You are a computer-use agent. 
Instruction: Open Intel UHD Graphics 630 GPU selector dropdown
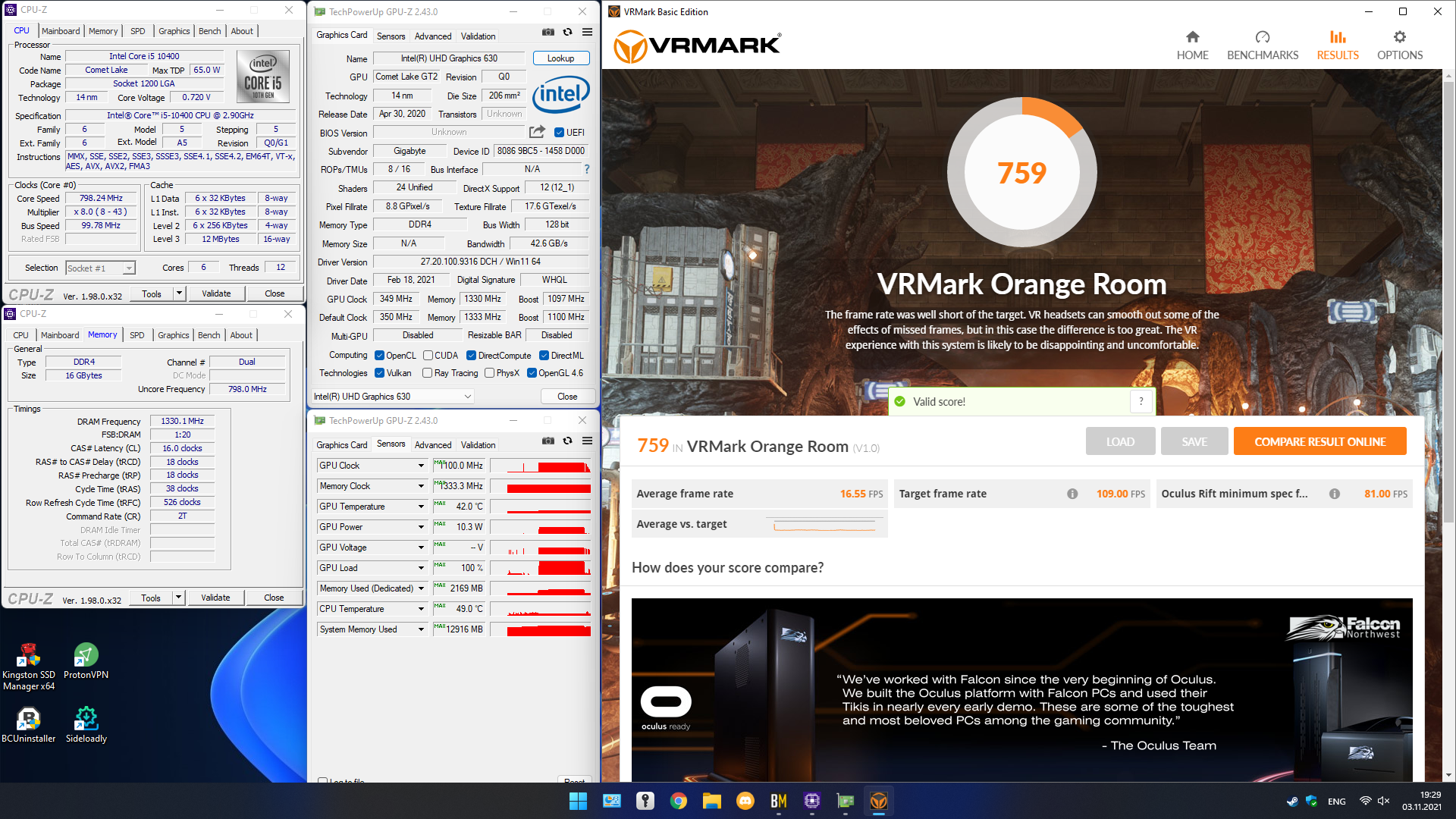(393, 396)
